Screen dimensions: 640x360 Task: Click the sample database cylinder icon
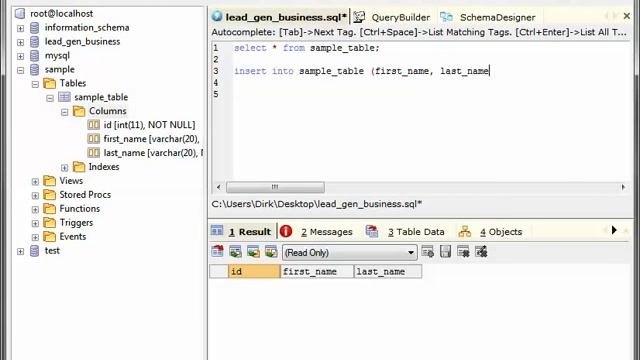pos(35,69)
